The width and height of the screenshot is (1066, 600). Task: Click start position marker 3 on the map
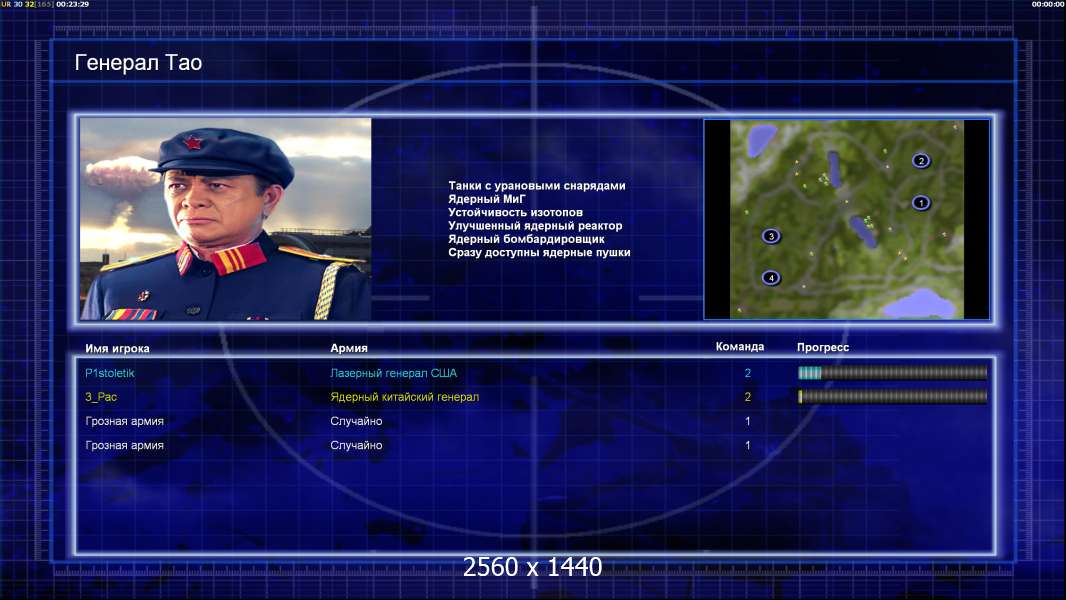[770, 236]
